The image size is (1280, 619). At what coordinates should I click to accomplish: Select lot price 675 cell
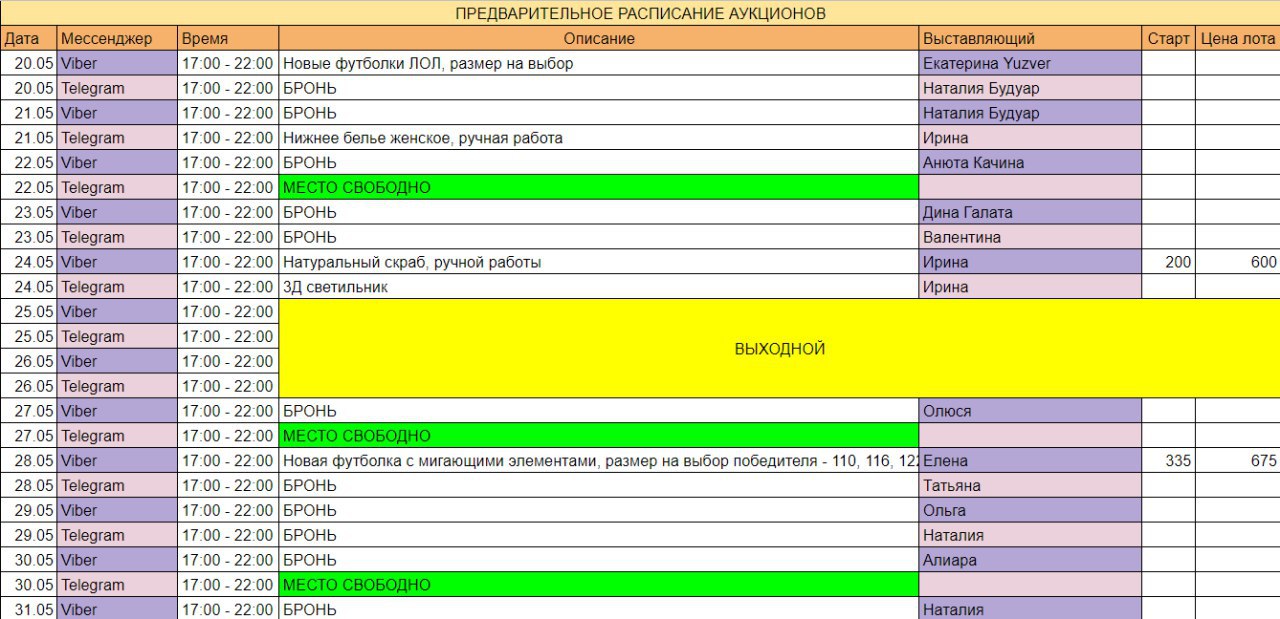[1238, 461]
